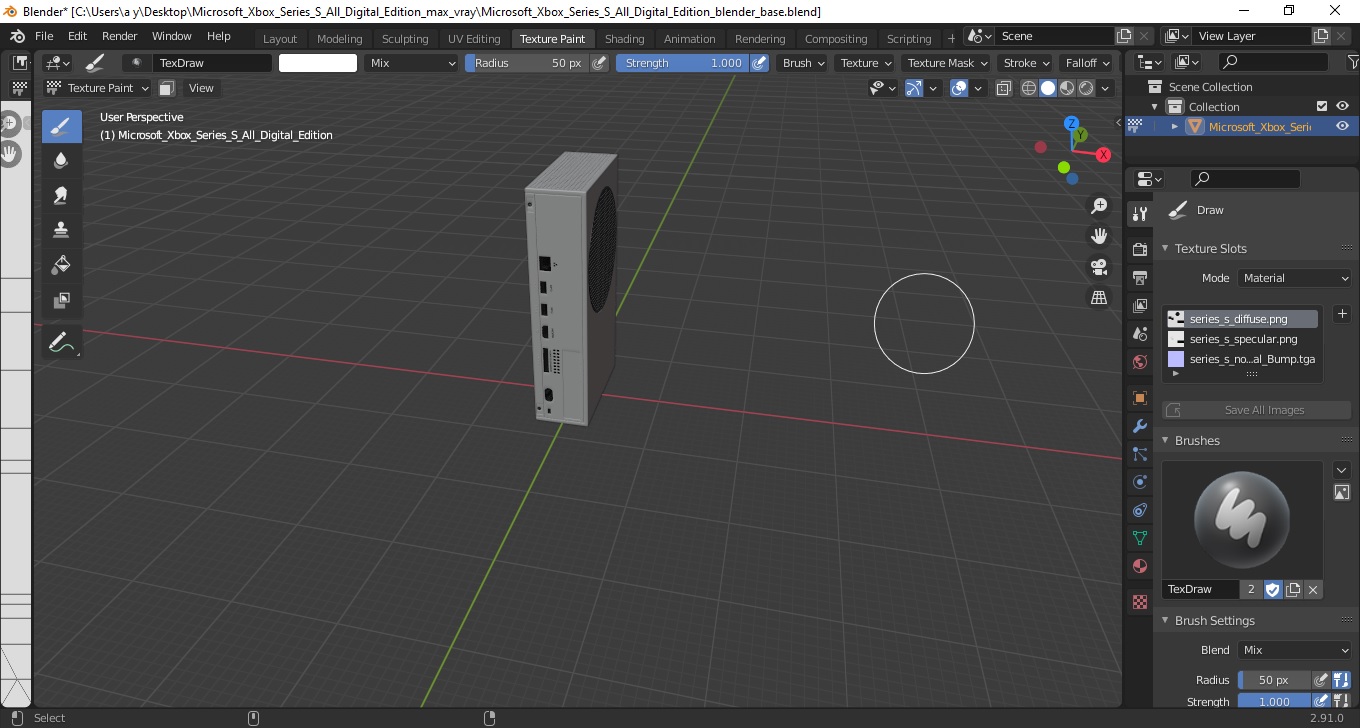
Task: Open Brush Settings Blend Mix dropdown
Action: pyautogui.click(x=1295, y=650)
